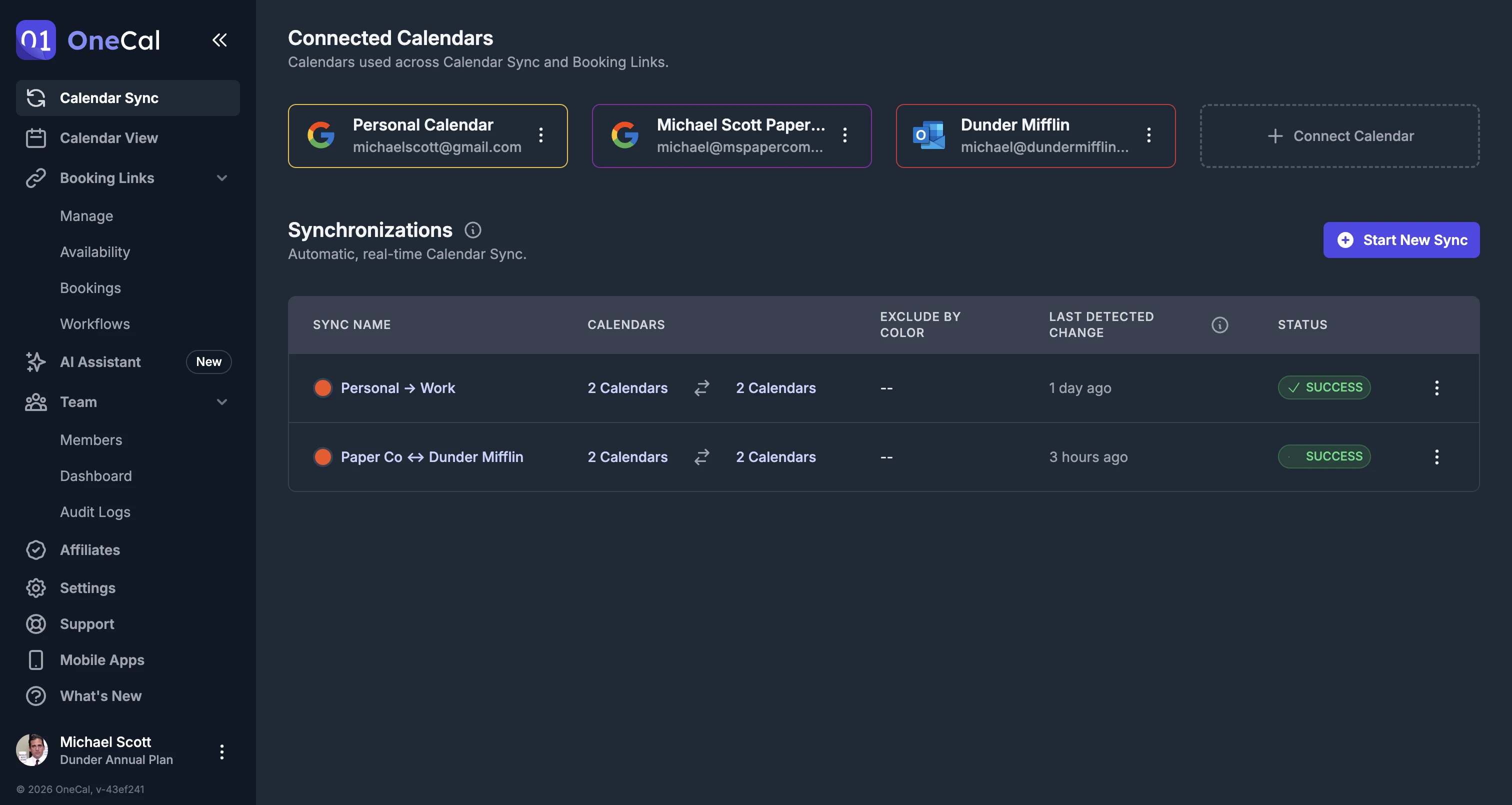Click second '2 Calendars' in Paper Co row
This screenshot has width=1512, height=805.
click(776, 457)
